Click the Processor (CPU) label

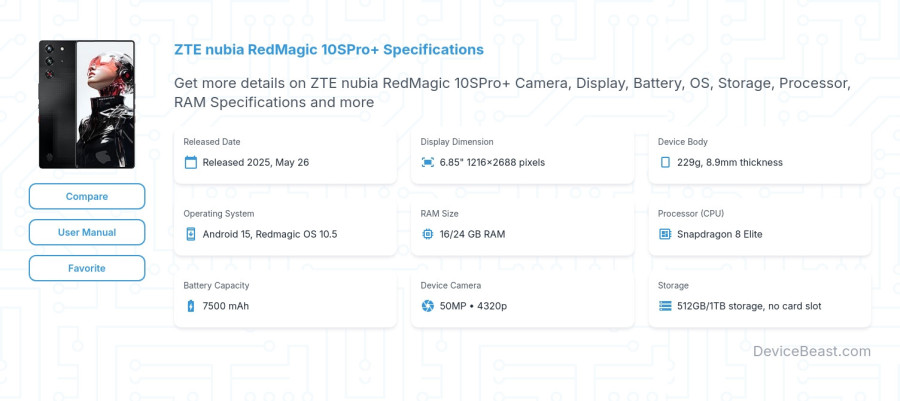tap(691, 213)
